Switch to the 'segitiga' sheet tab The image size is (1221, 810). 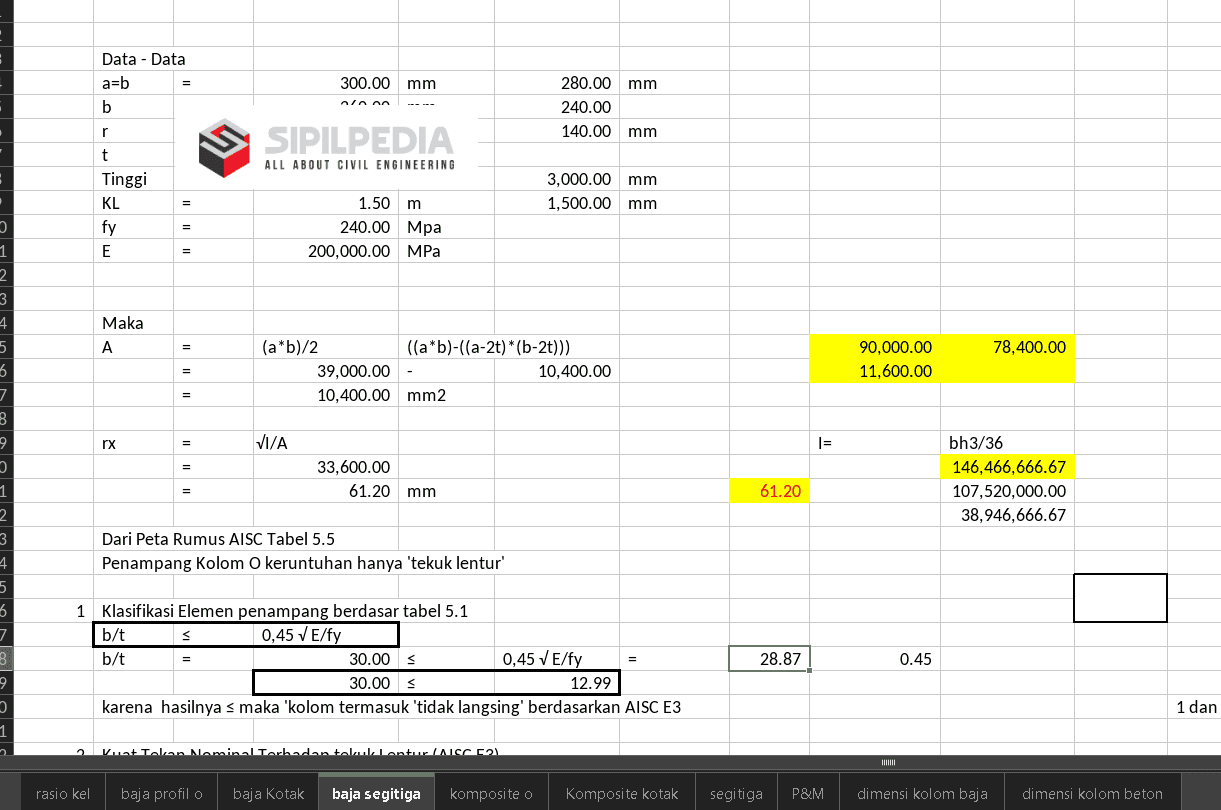coord(736,794)
